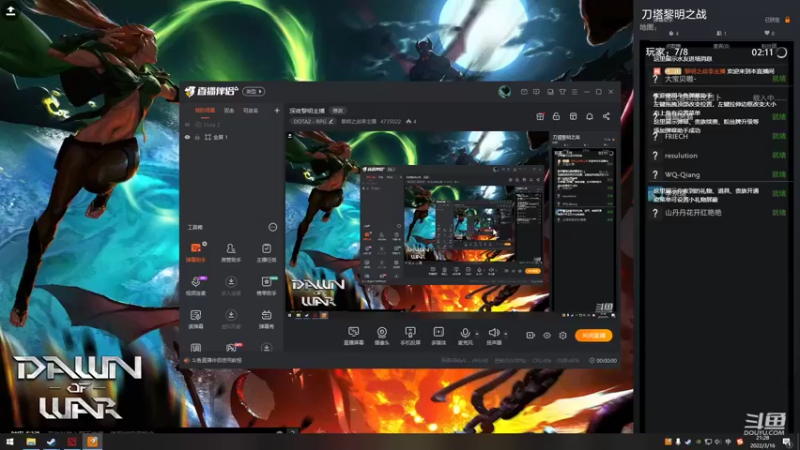Click the funnel filter icon in title bar
Screen dimensions: 800x450
[x=562, y=92]
